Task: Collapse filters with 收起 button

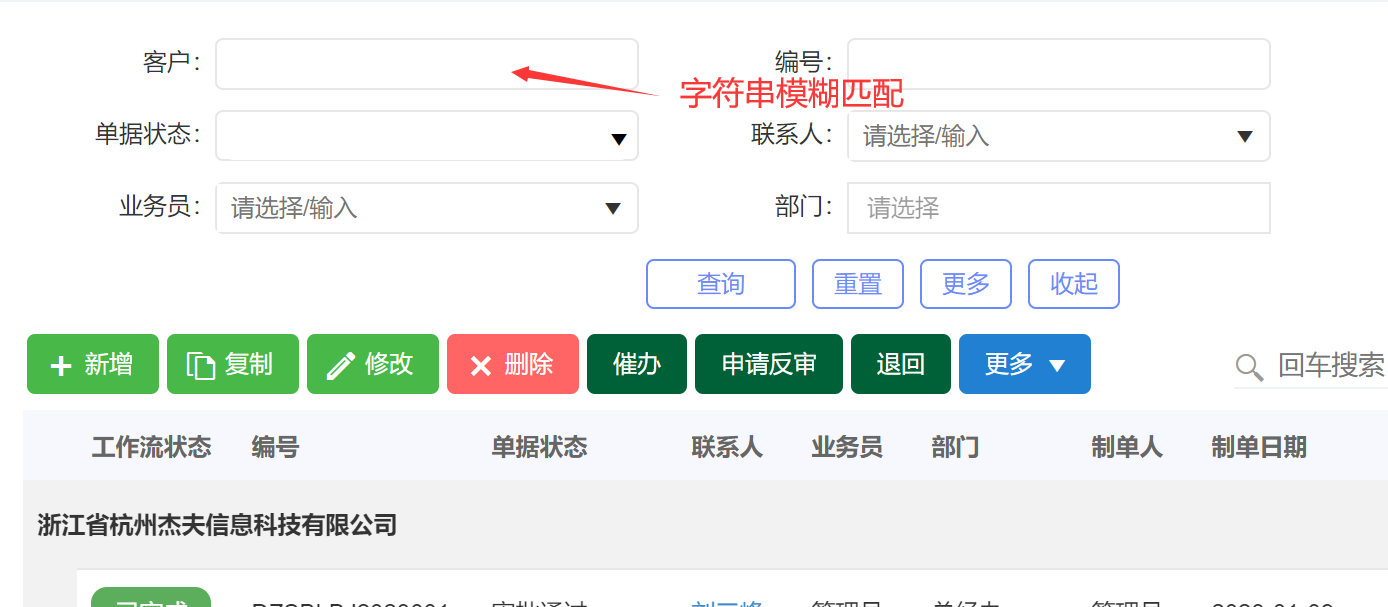Action: [1073, 284]
